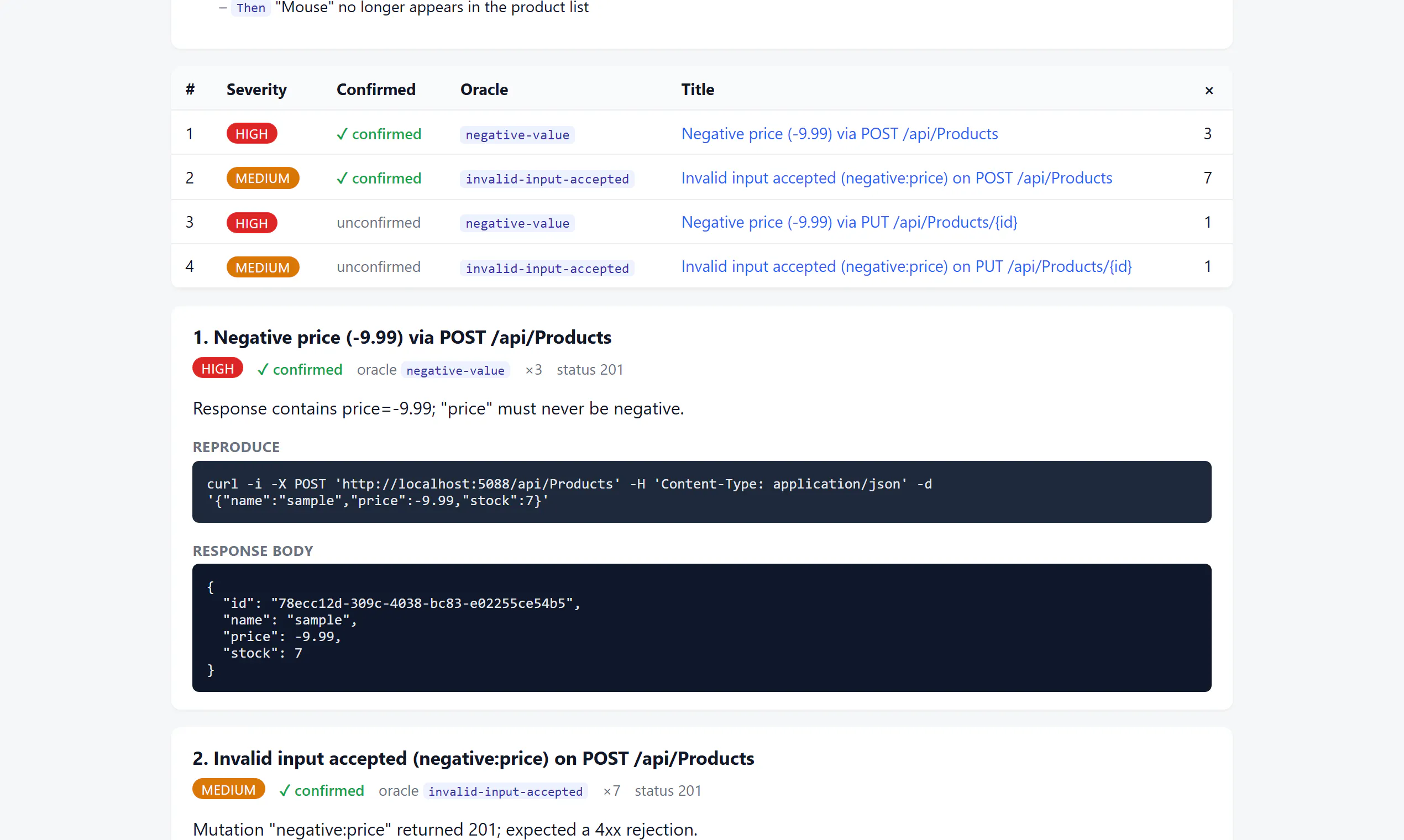Click the "name": "sample" line in response body
This screenshot has width=1404, height=840.
click(290, 621)
